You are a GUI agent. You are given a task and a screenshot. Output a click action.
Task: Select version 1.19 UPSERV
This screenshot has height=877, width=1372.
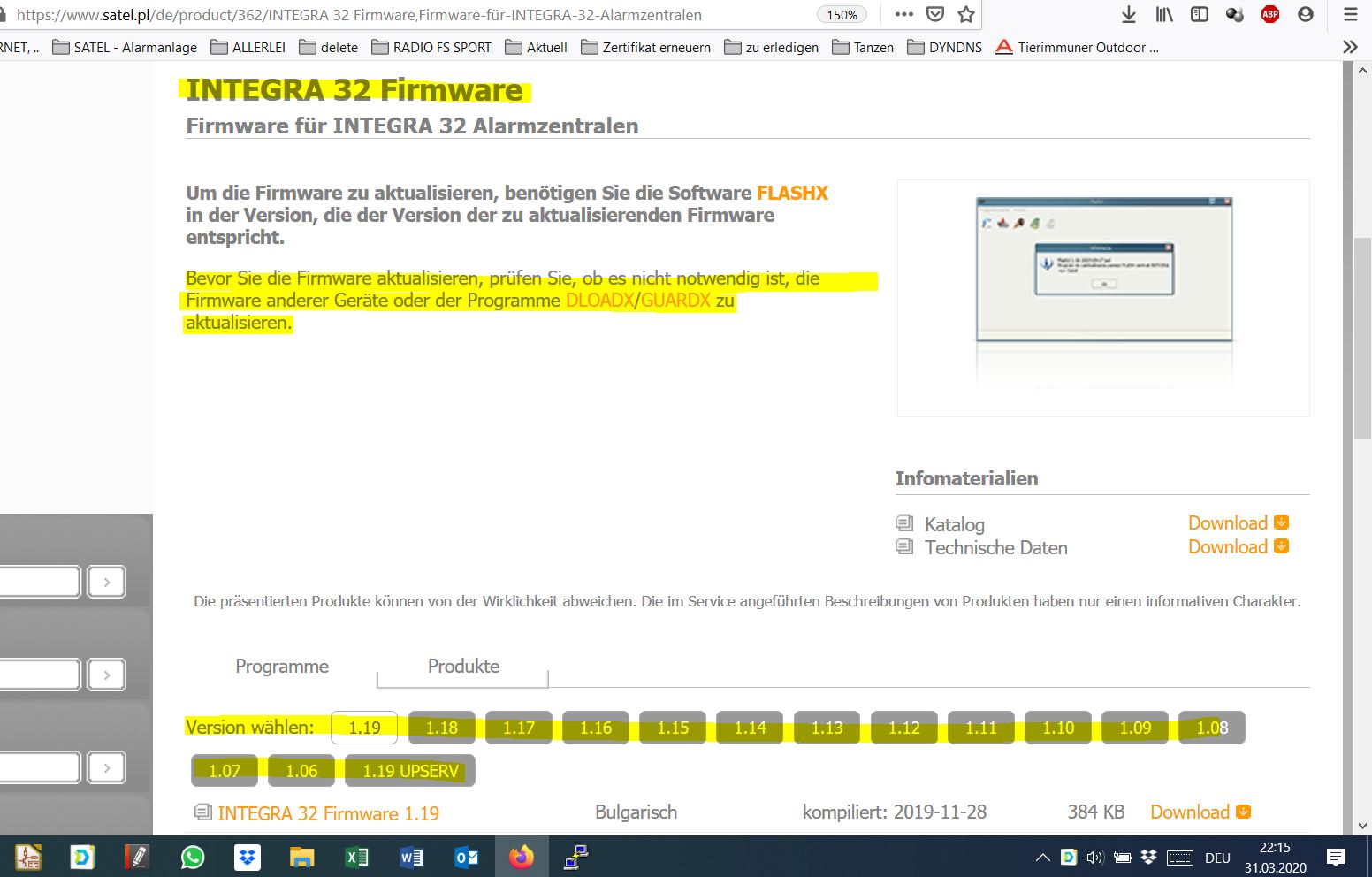(410, 771)
